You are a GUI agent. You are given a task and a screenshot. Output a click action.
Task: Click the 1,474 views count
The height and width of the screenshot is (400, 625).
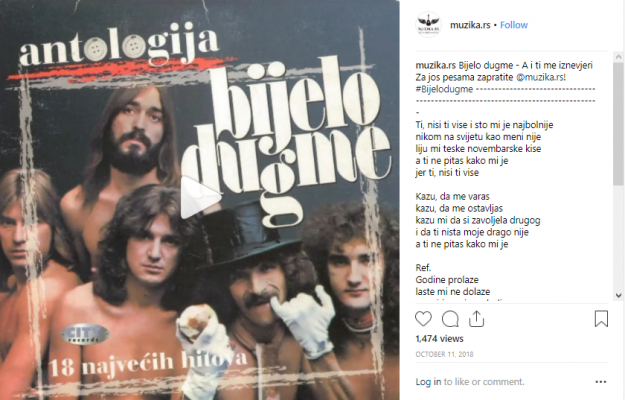439,339
